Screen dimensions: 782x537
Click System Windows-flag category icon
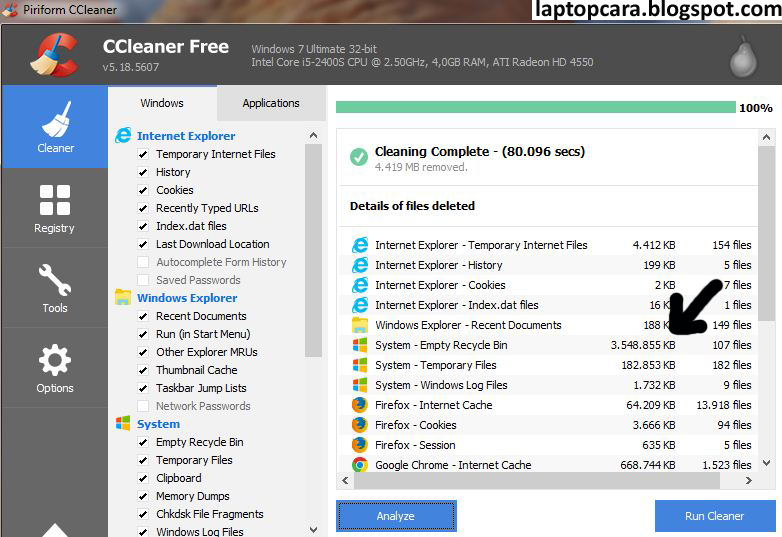123,423
